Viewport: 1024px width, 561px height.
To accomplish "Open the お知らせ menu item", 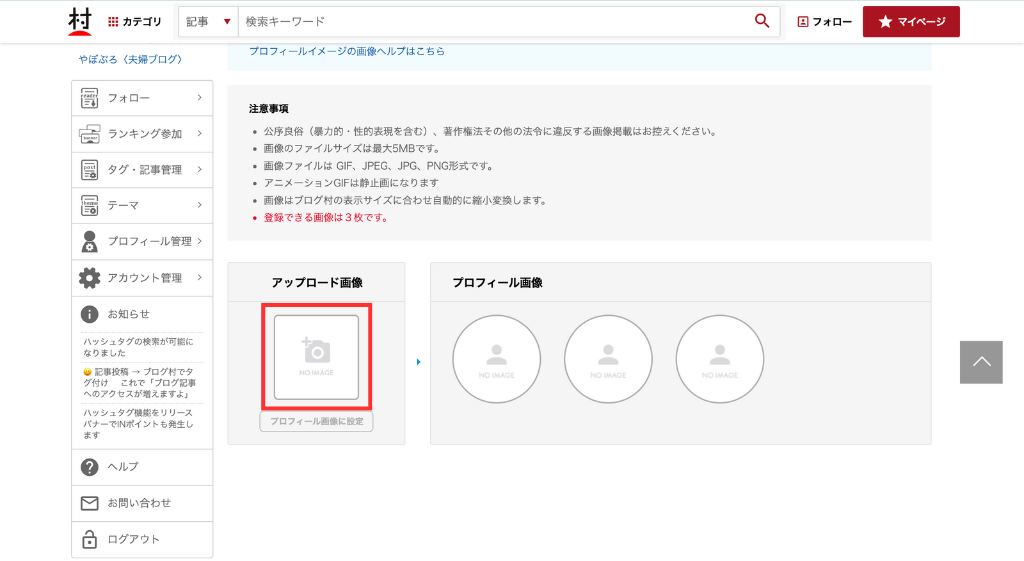I will point(142,314).
